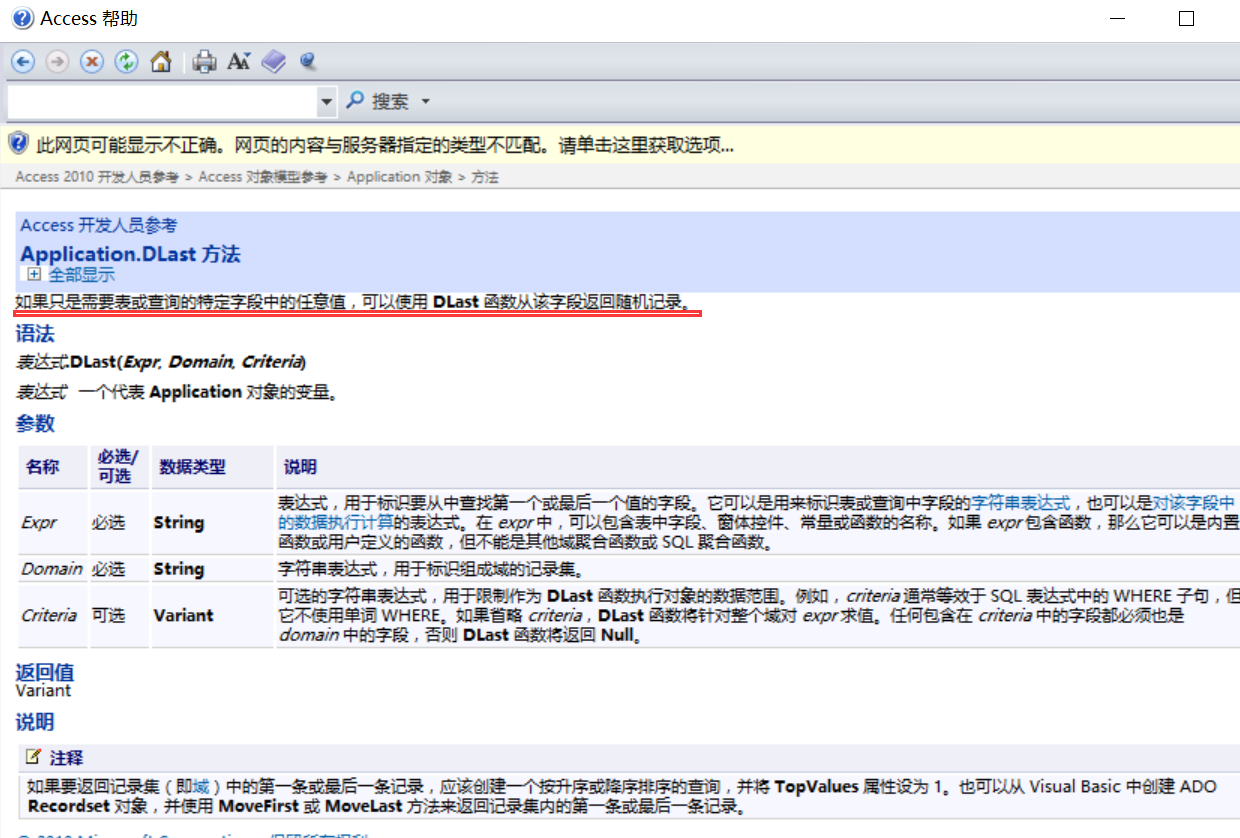
Task: Click the info bar shield icon
Action: tap(18, 144)
